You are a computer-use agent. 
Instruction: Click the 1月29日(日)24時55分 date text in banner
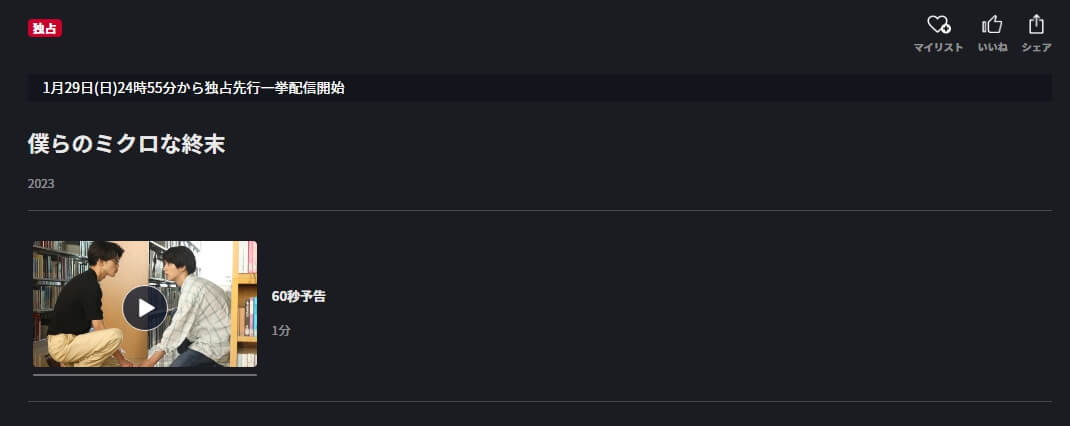pos(110,87)
